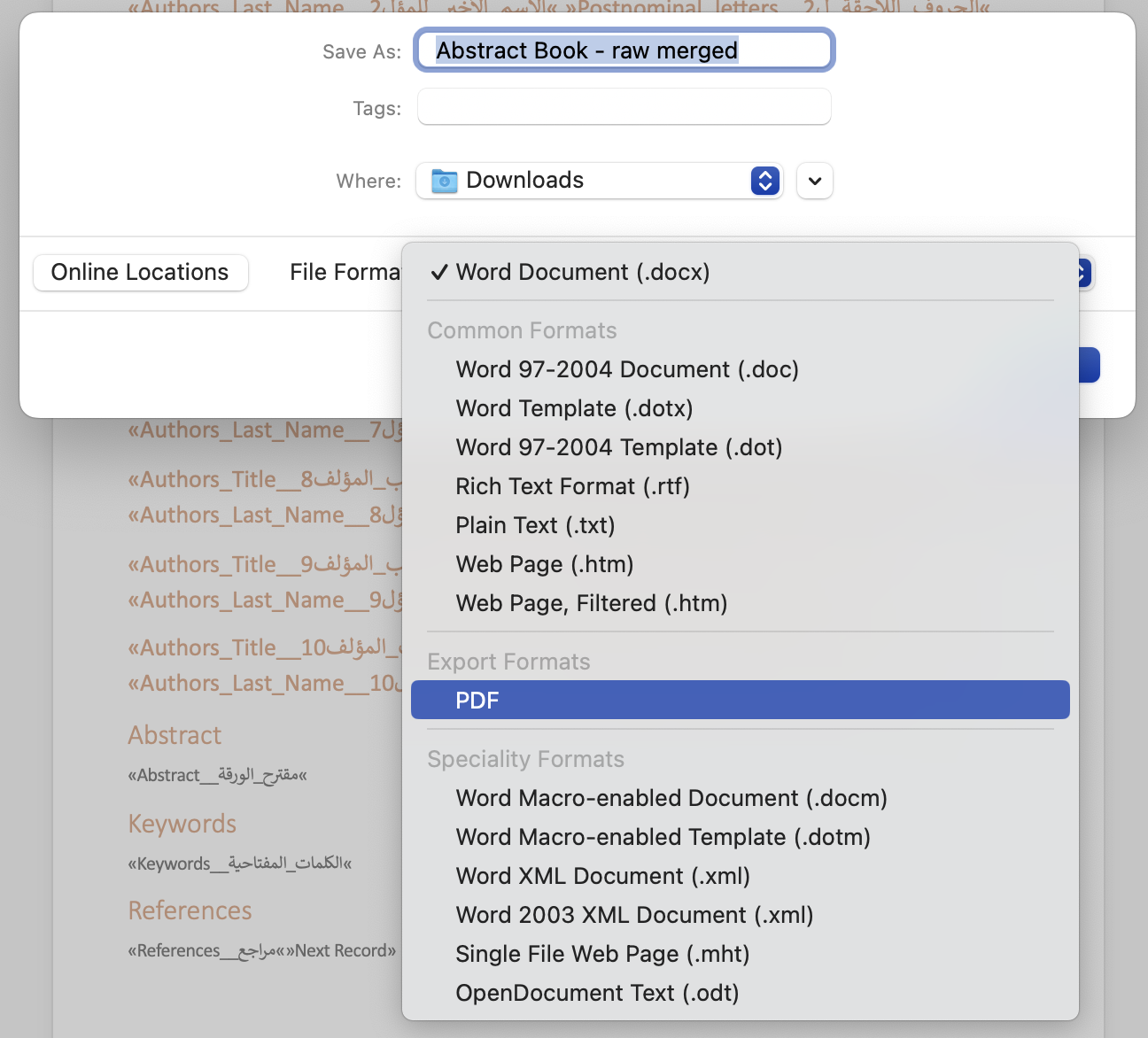1148x1038 pixels.
Task: Choose Word 97-2004 Document (.doc)
Action: 626,369
